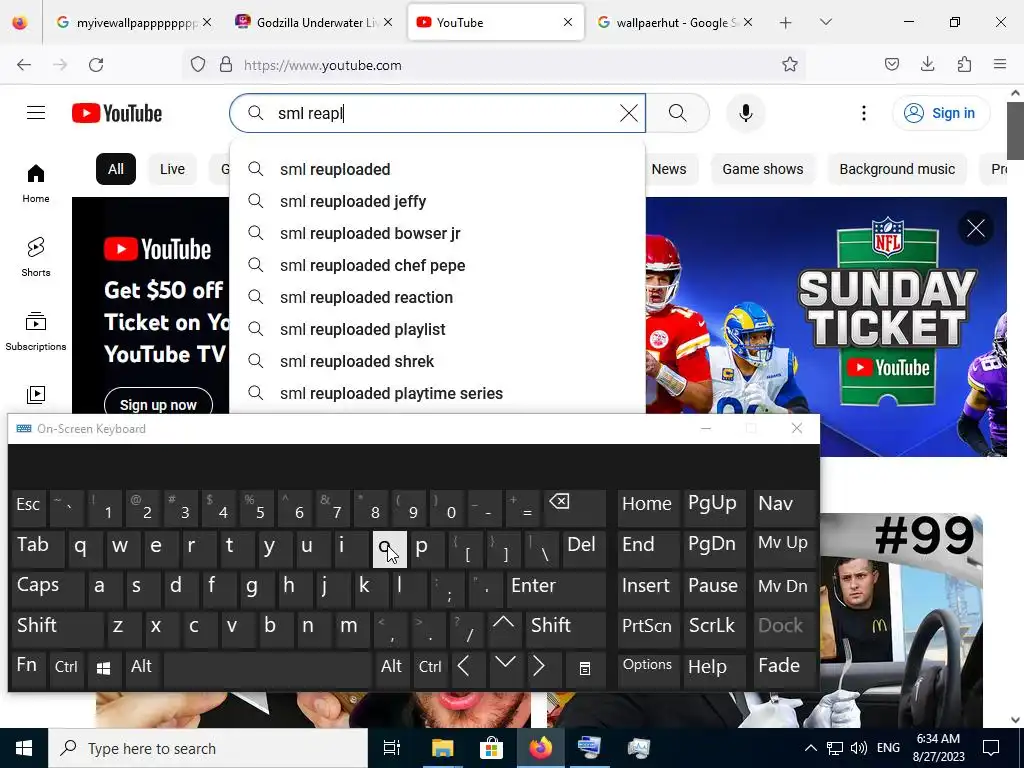Open Microsoft Store from the taskbar

tap(491, 748)
